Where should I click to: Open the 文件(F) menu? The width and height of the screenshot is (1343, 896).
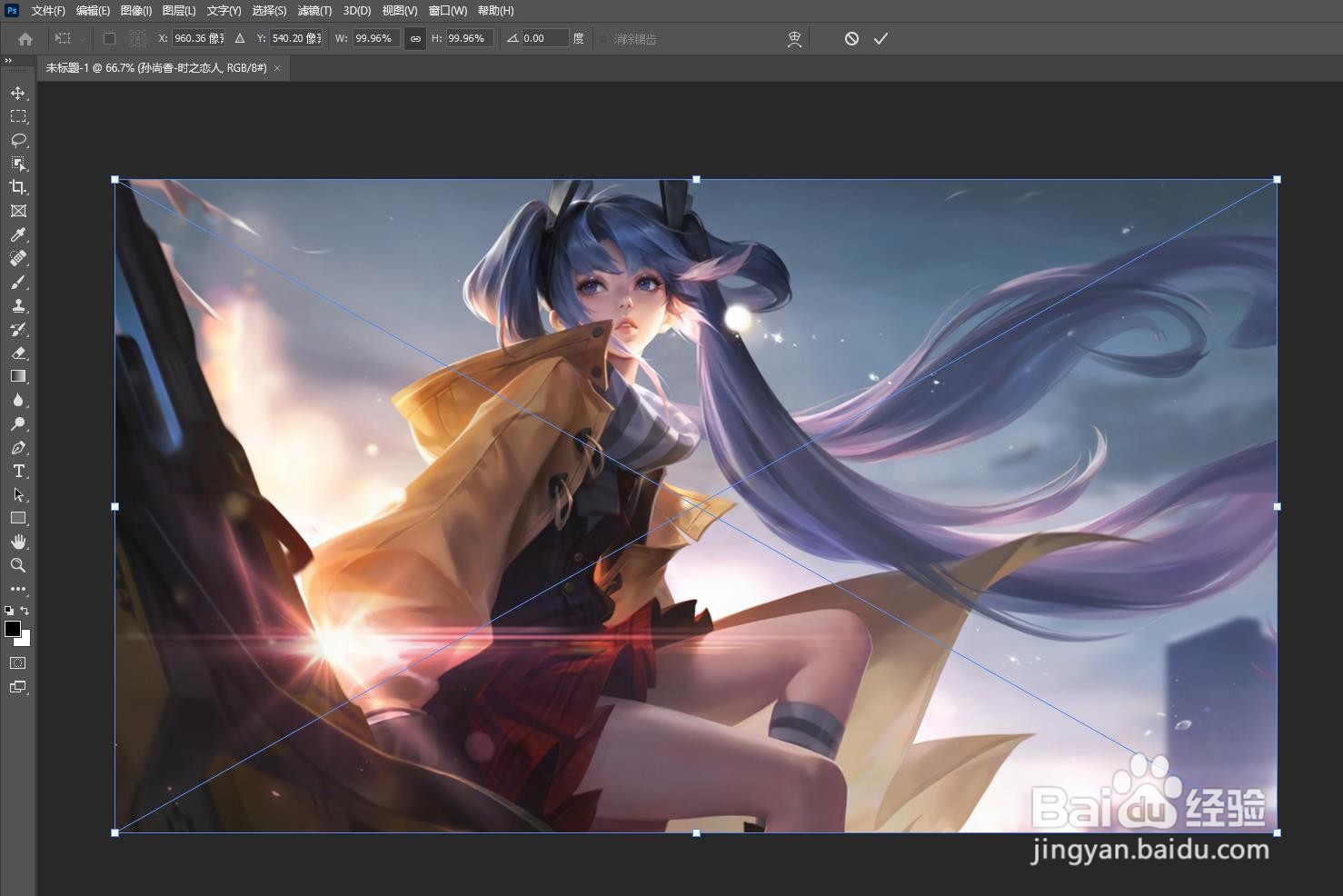pos(48,11)
